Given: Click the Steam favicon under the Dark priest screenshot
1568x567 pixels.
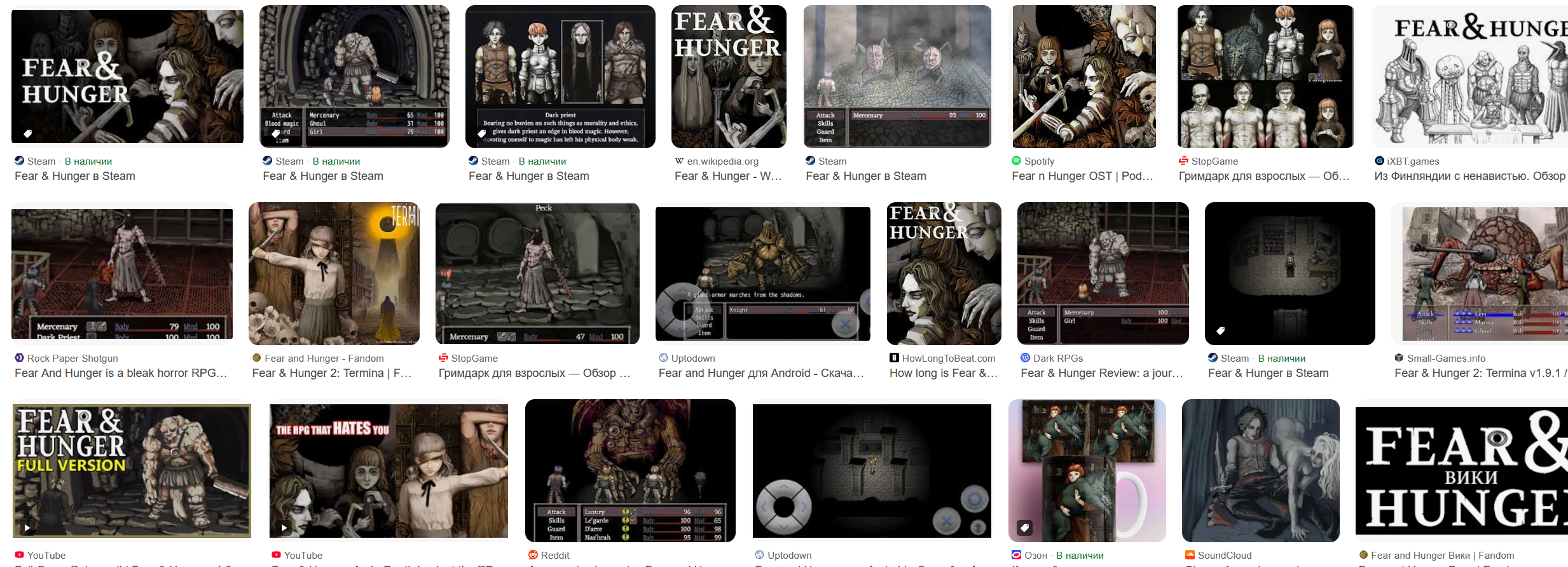Looking at the screenshot, I should (x=473, y=161).
